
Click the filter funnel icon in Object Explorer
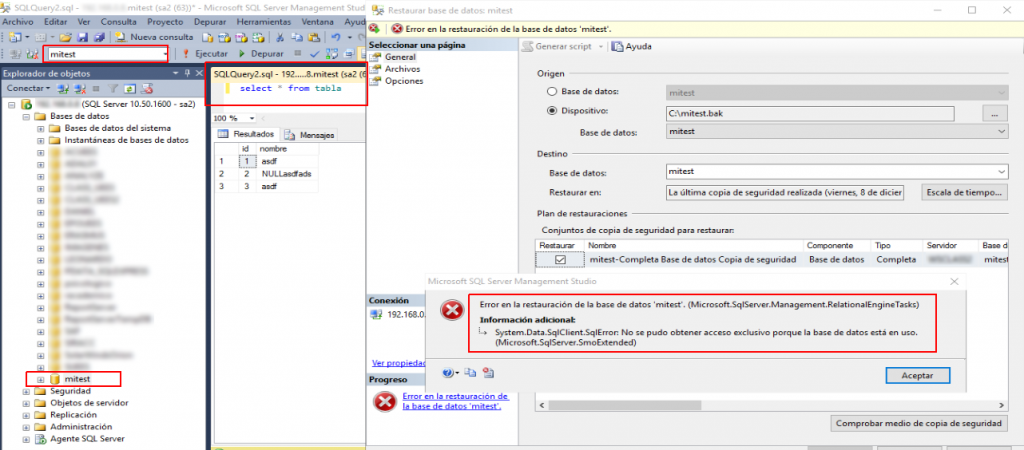(x=112, y=88)
